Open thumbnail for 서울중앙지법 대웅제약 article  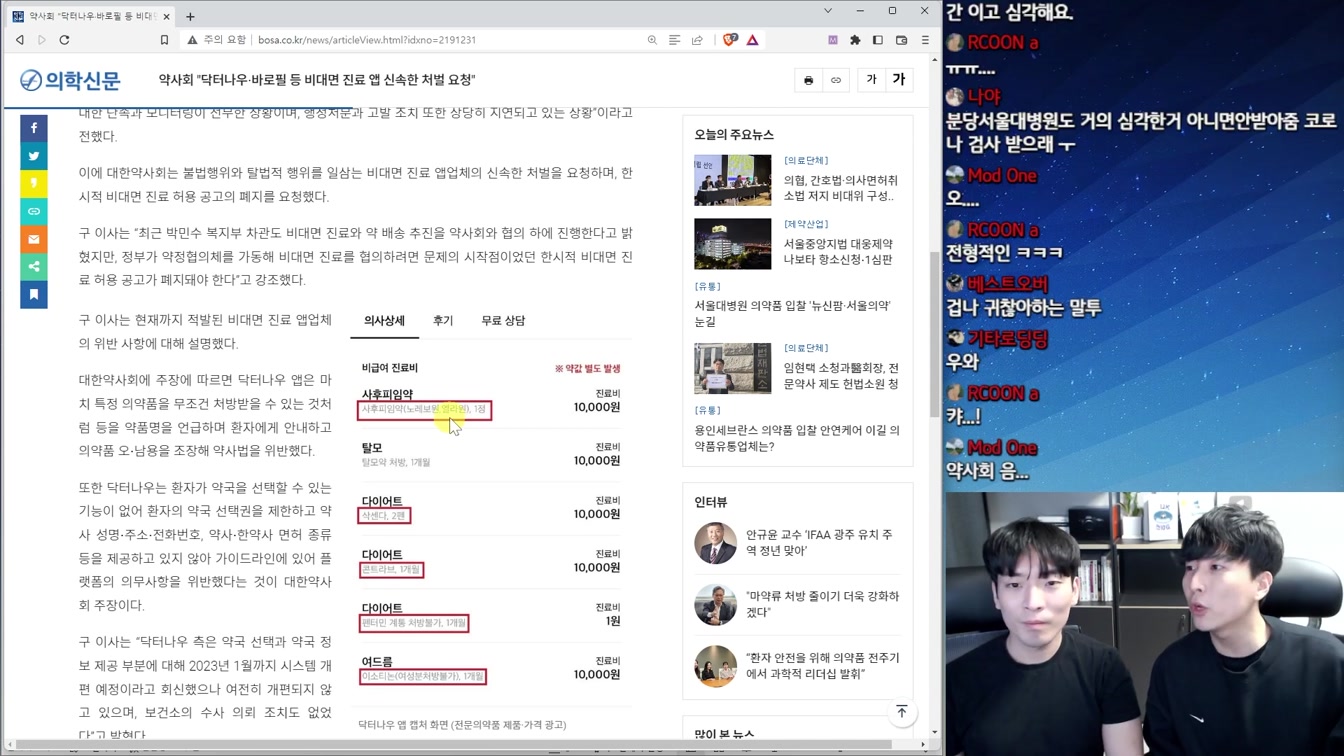[x=733, y=244]
